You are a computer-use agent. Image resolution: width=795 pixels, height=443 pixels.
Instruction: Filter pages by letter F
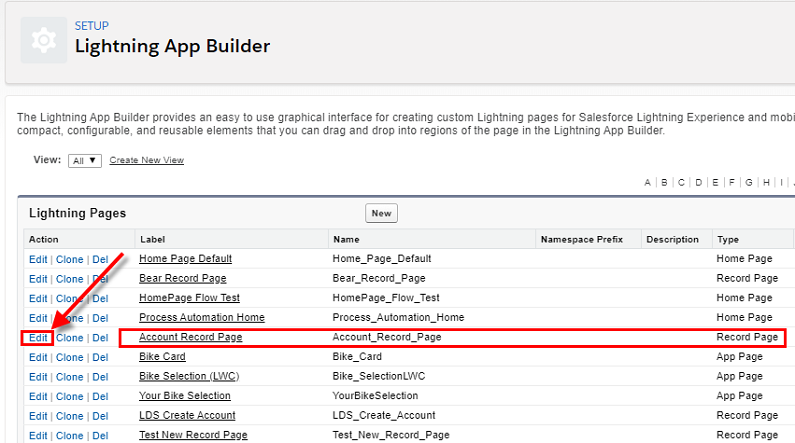point(732,182)
